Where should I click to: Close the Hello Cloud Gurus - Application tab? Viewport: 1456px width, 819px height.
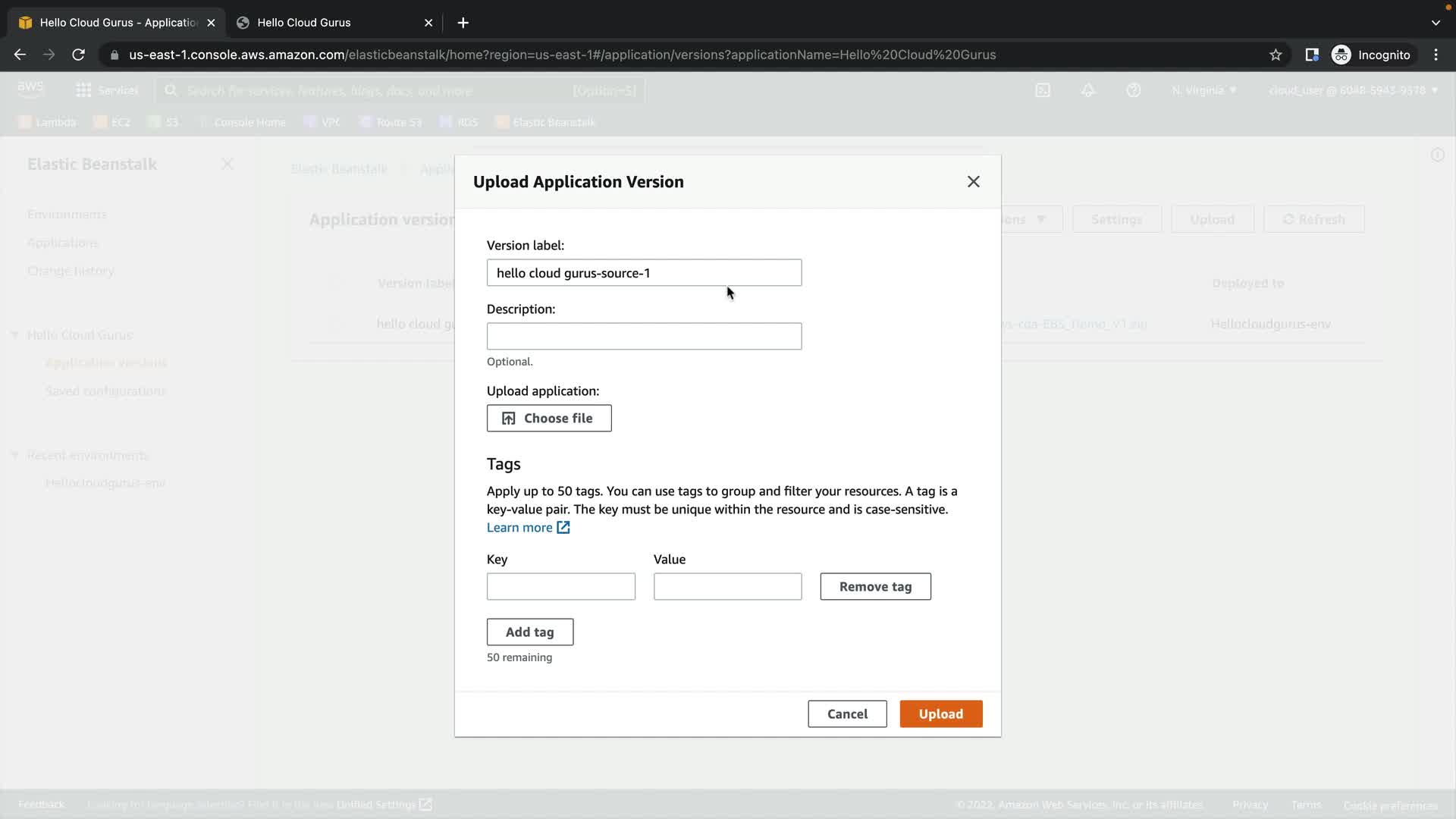[x=211, y=23]
